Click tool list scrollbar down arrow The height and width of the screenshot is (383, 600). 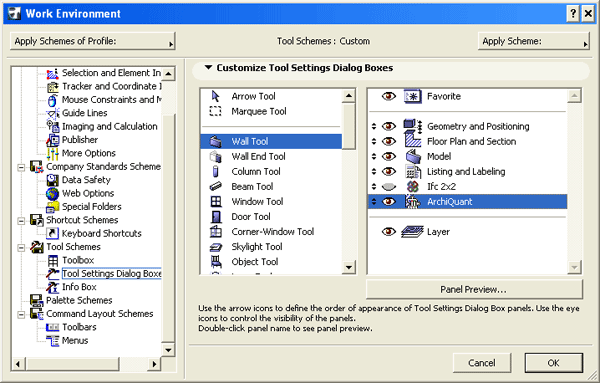[x=349, y=267]
